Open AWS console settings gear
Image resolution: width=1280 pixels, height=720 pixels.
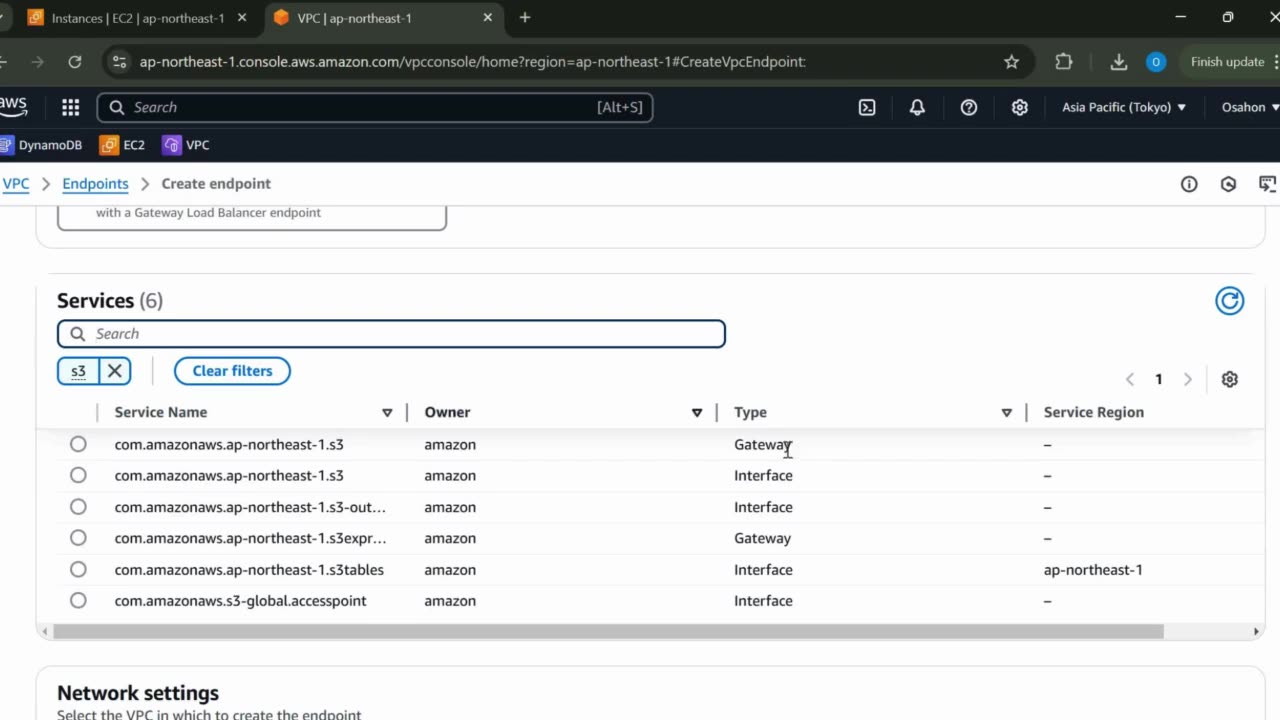1020,107
